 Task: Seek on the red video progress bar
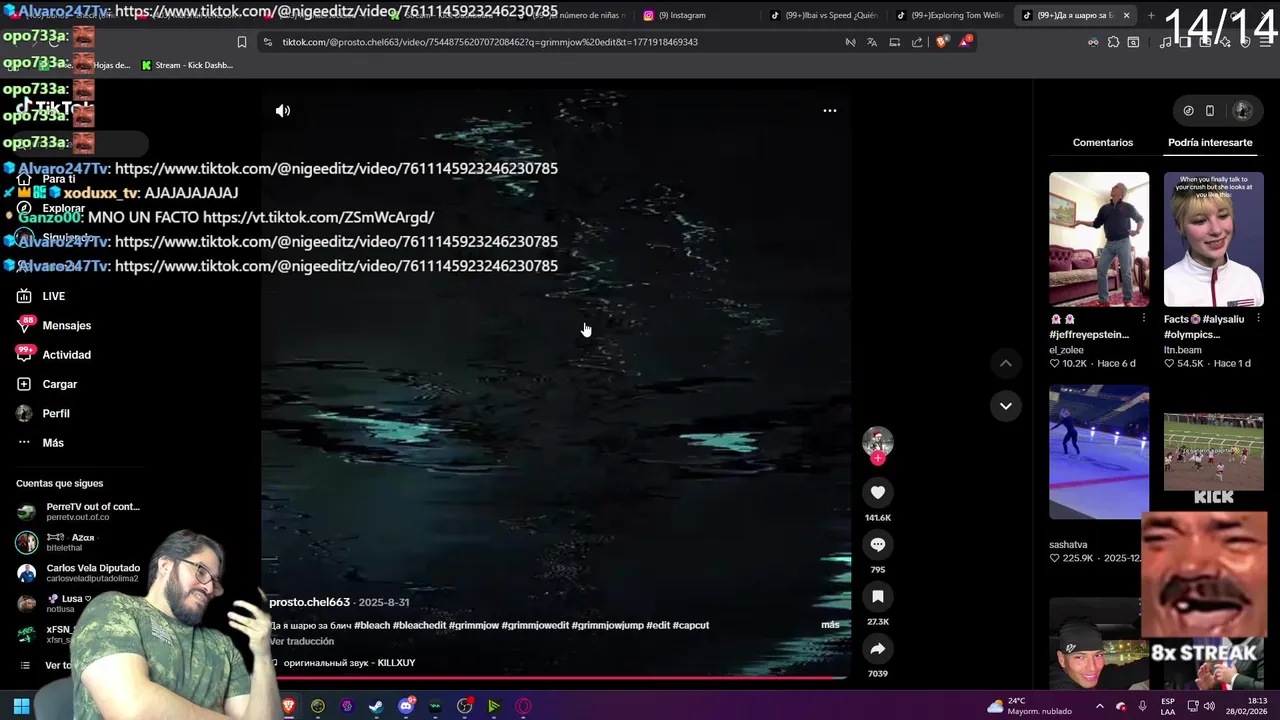click(x=556, y=678)
